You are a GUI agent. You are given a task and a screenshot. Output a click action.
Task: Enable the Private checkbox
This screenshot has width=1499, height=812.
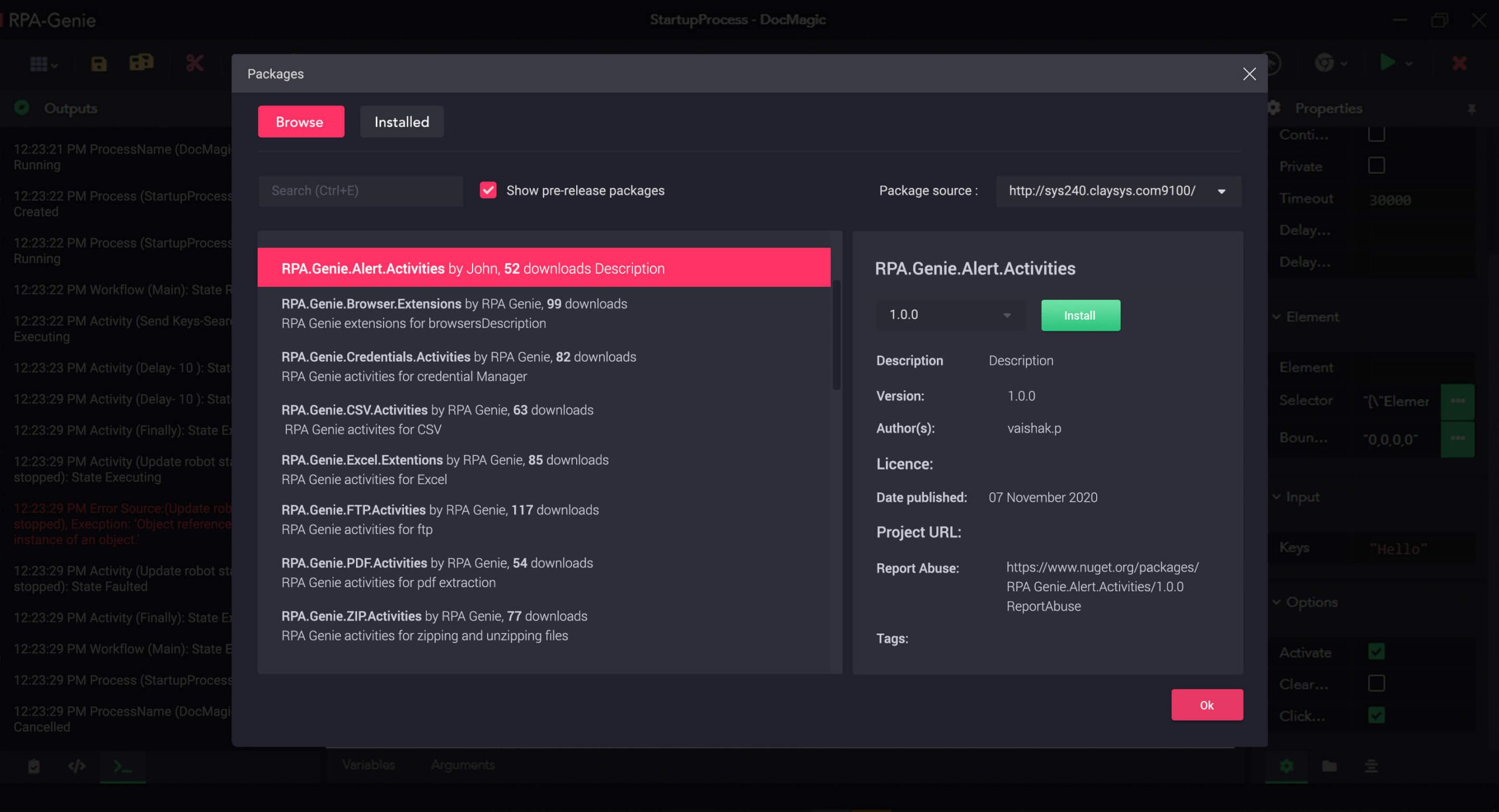tap(1376, 166)
